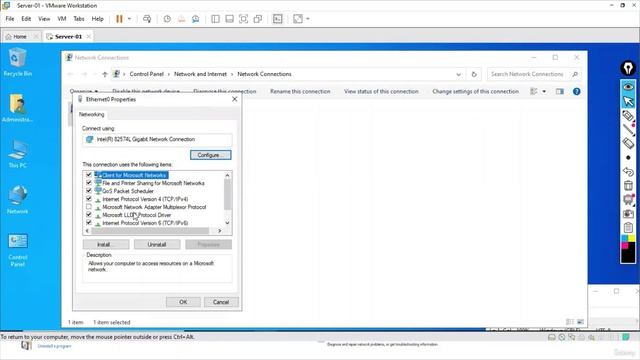
Task: Pick the cyan color swatch
Action: [x=625, y=238]
